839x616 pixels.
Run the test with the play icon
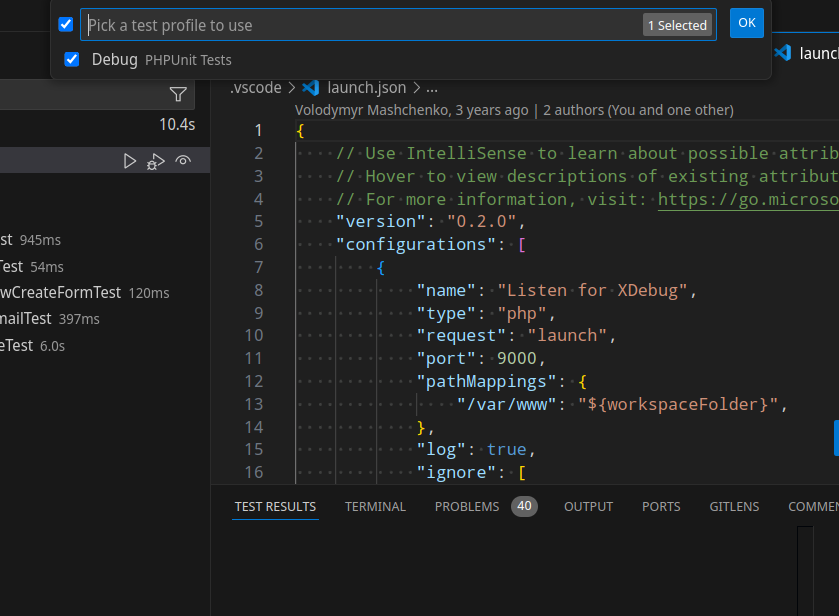click(x=130, y=161)
